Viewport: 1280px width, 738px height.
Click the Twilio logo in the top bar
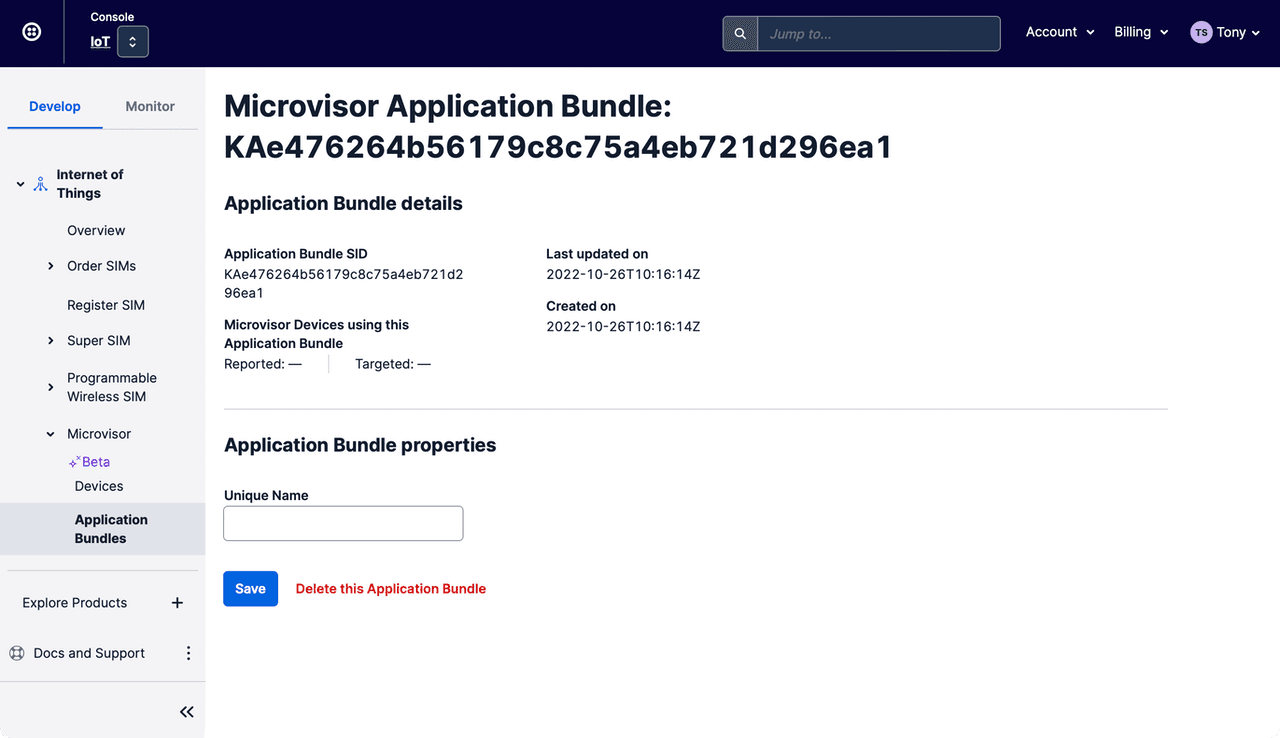click(31, 31)
